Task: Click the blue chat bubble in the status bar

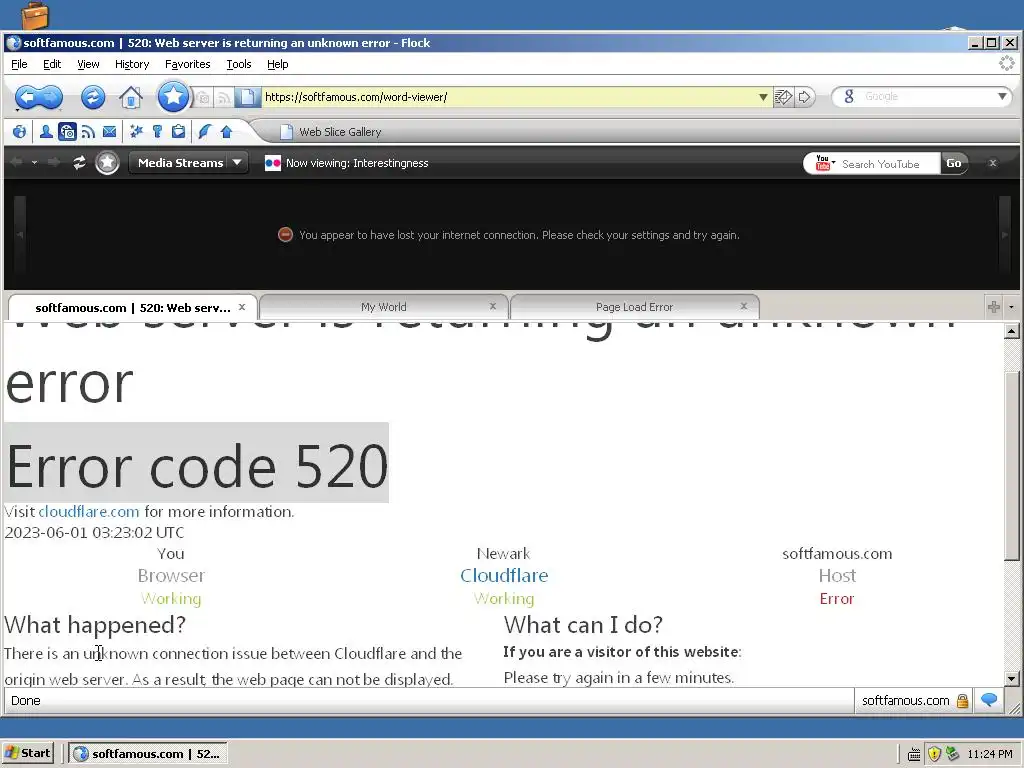Action: tap(989, 700)
